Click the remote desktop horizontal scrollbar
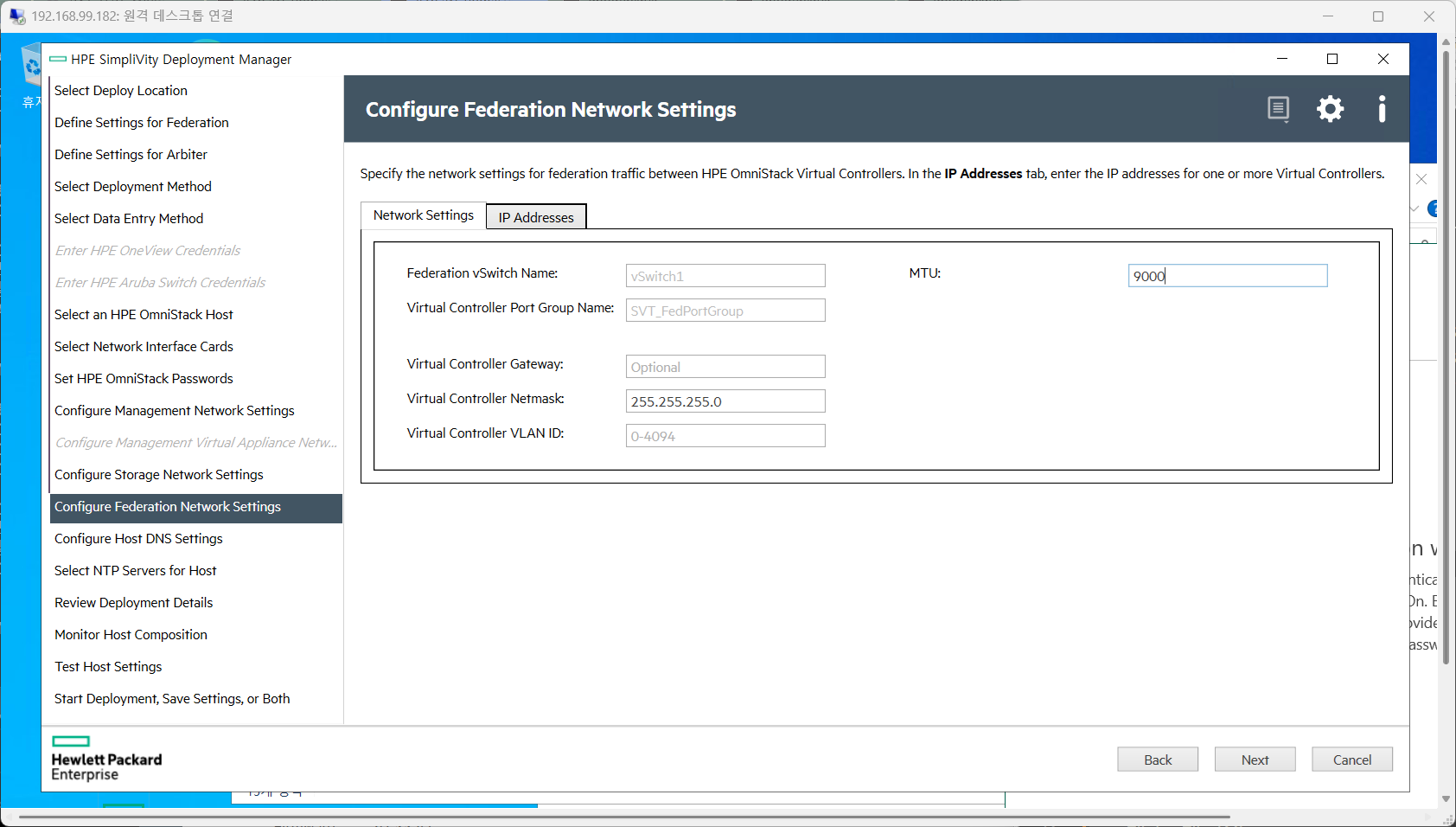The image size is (1456, 827). pyautogui.click(x=624, y=817)
